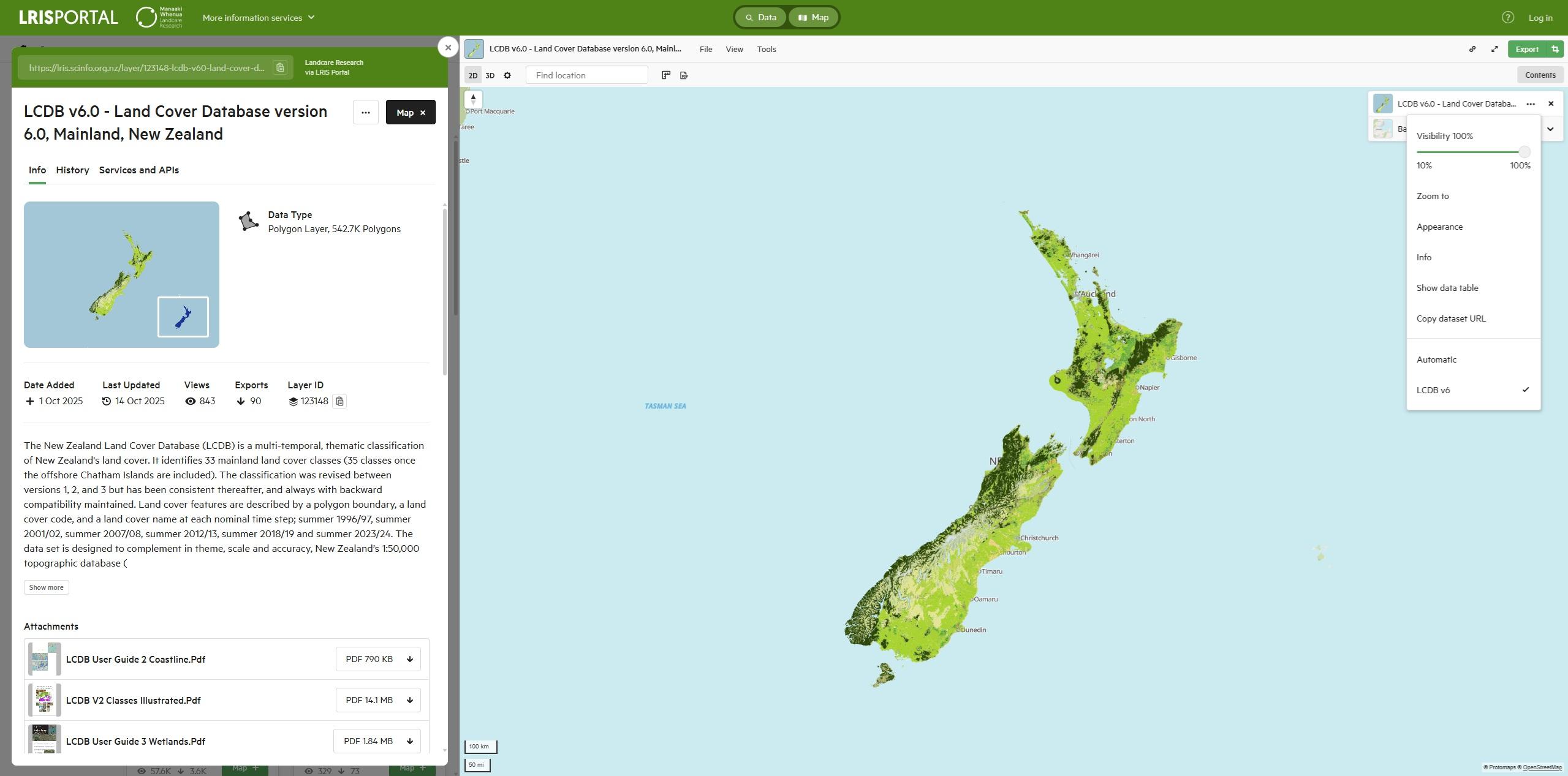Open the map legend icon
Viewport: 1568px width, 776px height.
point(666,75)
